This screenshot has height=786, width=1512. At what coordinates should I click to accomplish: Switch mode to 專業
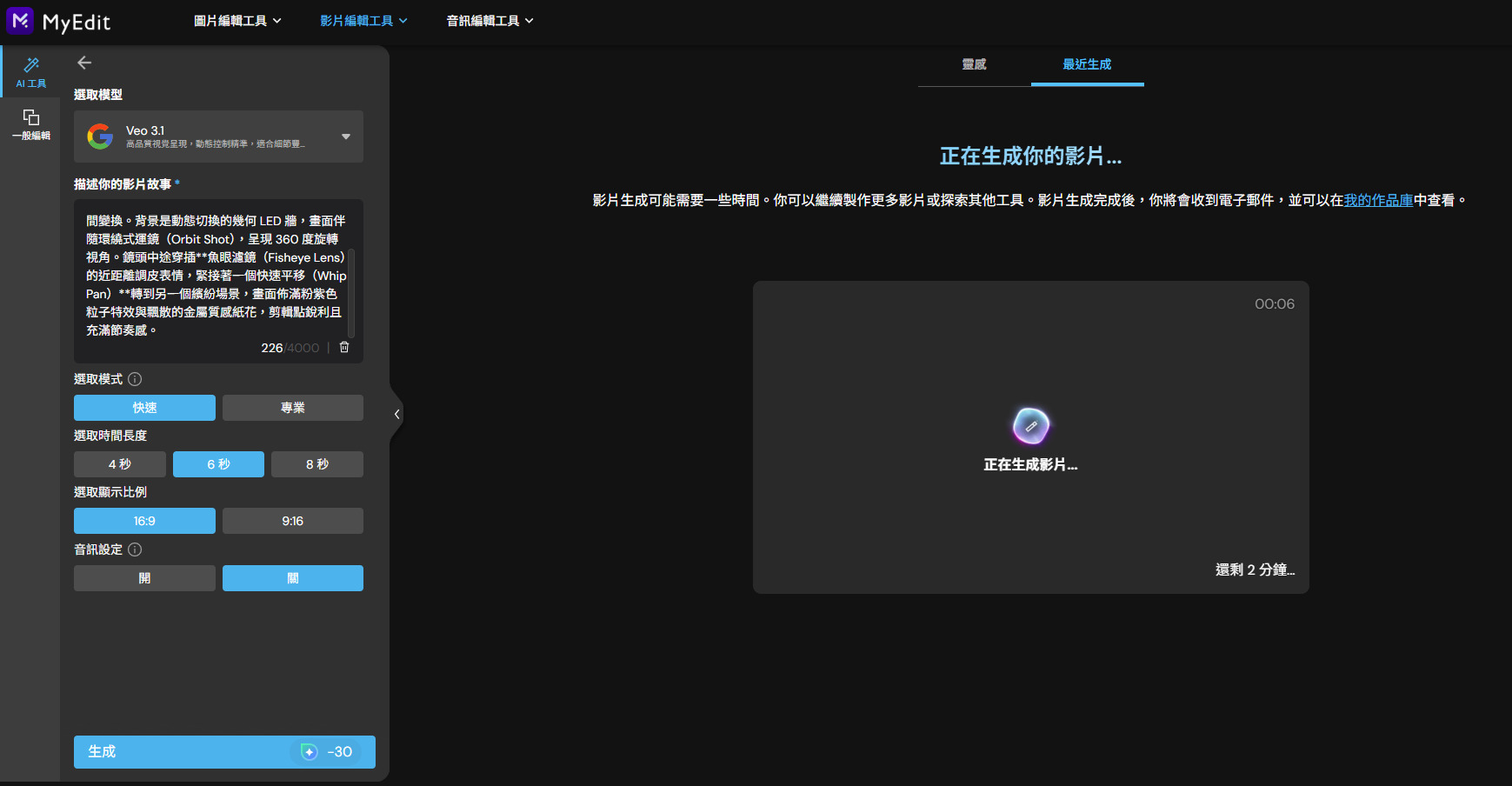point(292,407)
